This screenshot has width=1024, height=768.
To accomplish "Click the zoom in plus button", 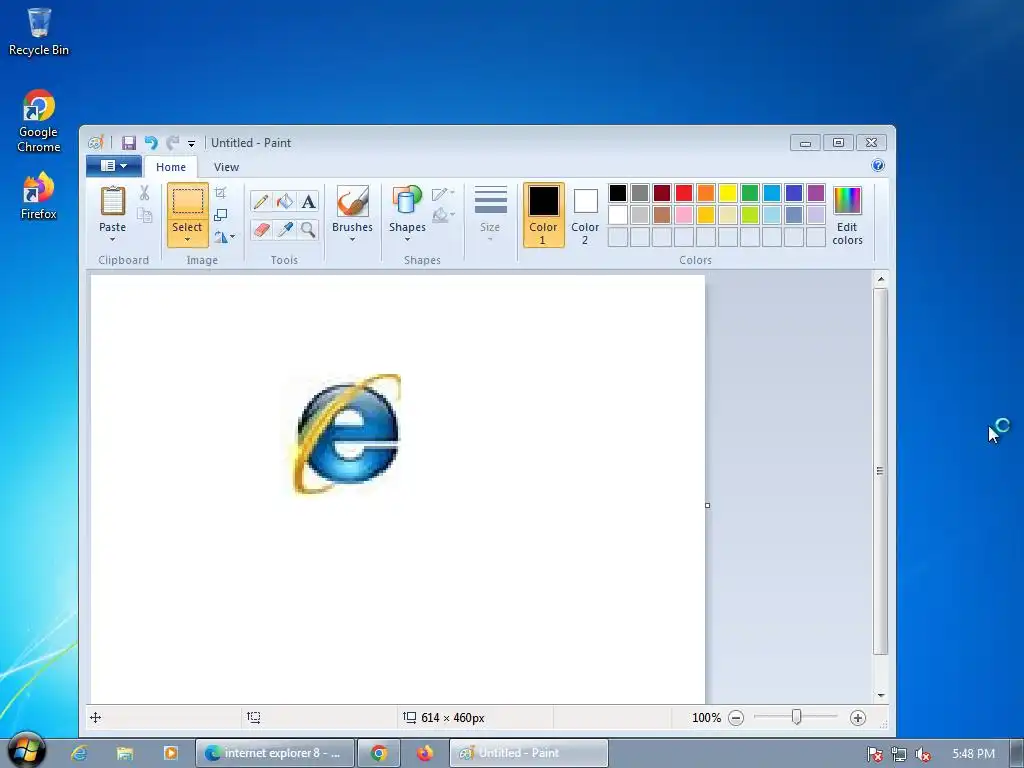I will point(857,718).
